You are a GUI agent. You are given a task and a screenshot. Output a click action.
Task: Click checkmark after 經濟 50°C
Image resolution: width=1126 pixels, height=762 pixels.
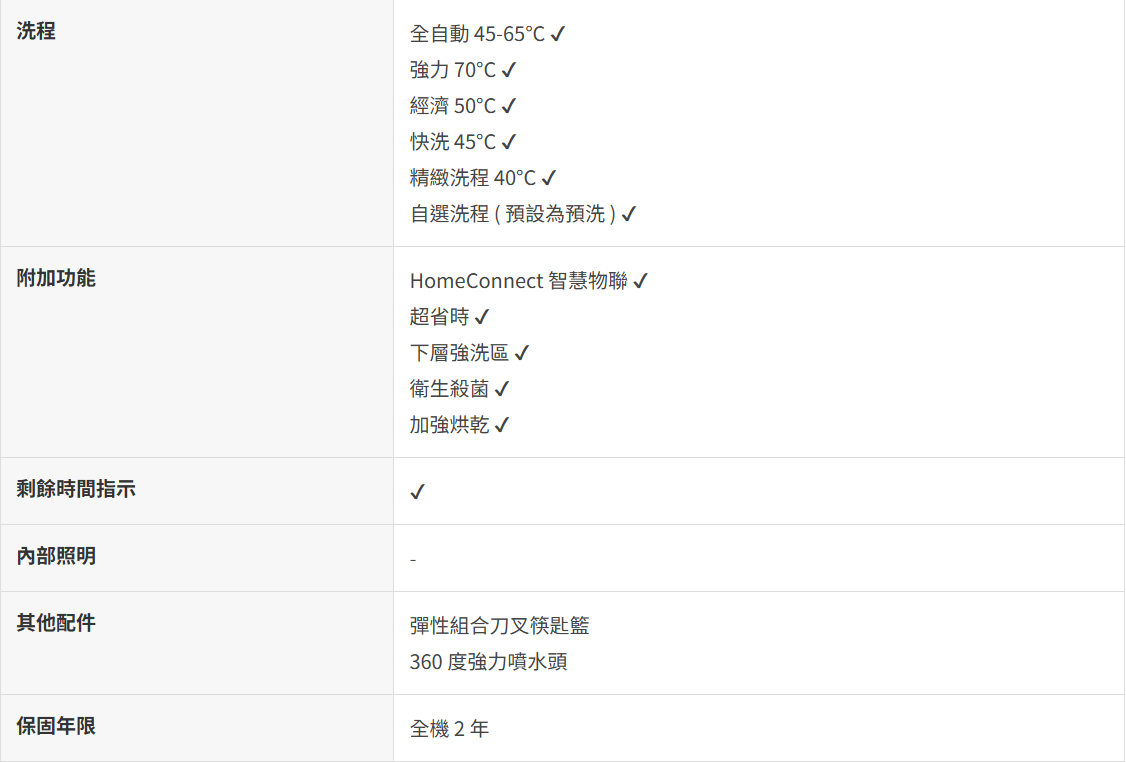pyautogui.click(x=509, y=107)
